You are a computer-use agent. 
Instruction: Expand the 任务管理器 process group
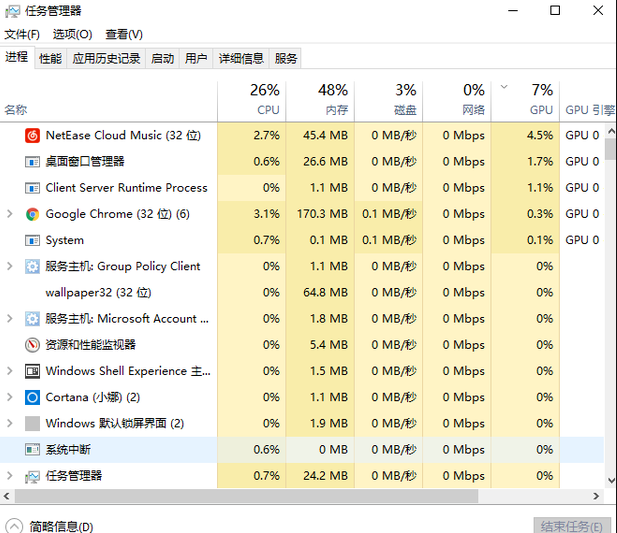10,476
